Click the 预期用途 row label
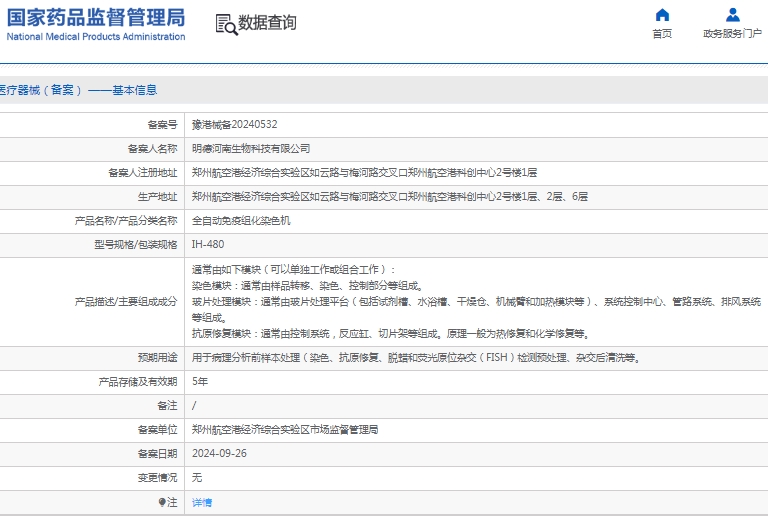The height and width of the screenshot is (516, 768). (x=158, y=358)
